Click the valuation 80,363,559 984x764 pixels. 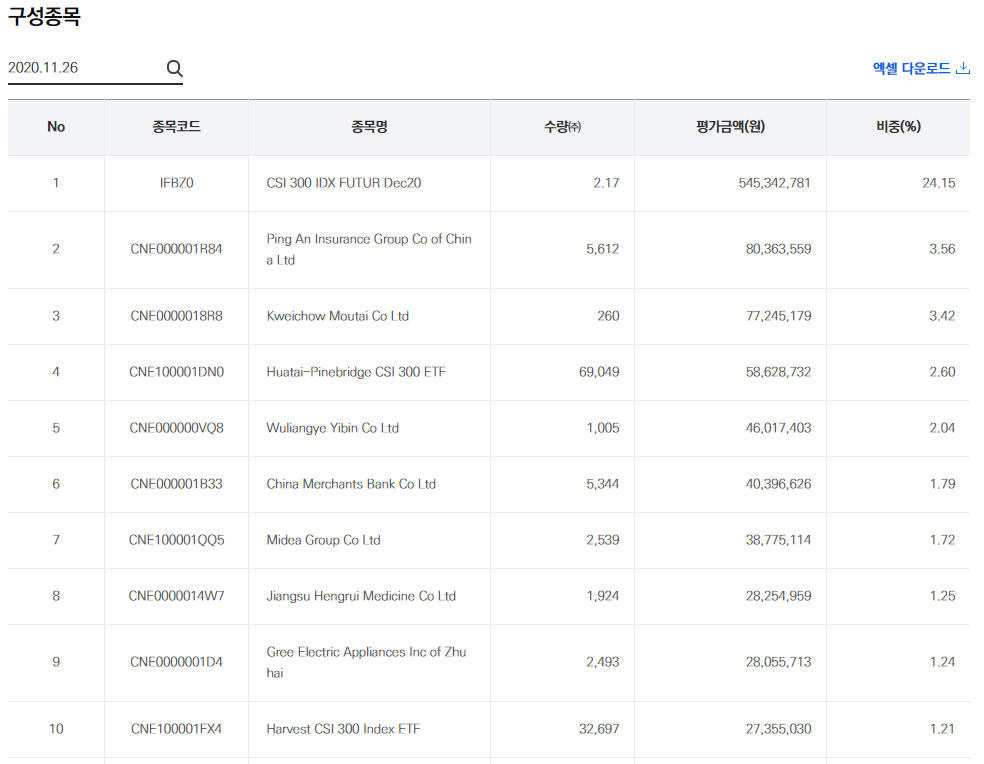(x=778, y=249)
